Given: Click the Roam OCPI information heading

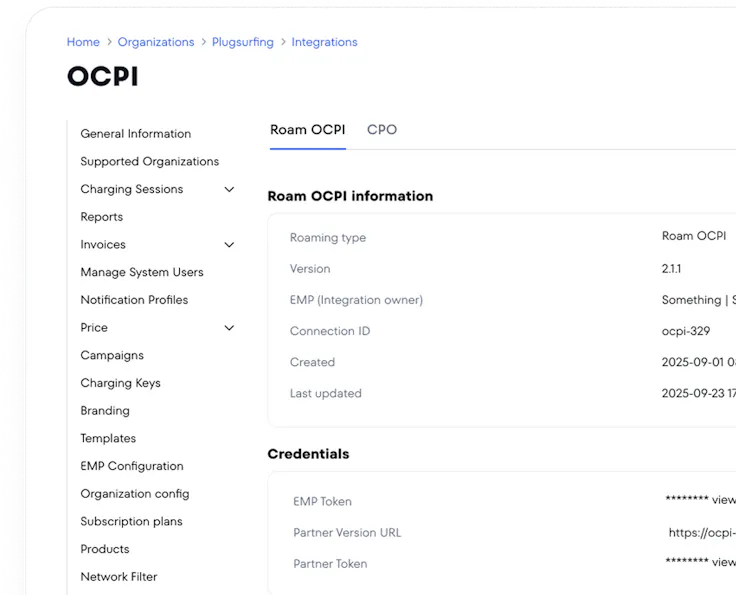Looking at the screenshot, I should [350, 196].
